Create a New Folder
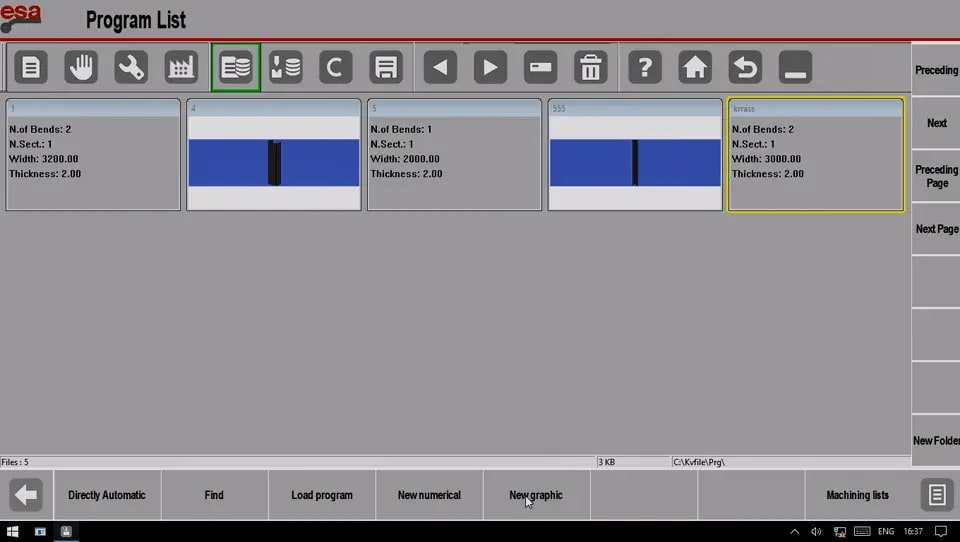This screenshot has height=542, width=960. (936, 440)
